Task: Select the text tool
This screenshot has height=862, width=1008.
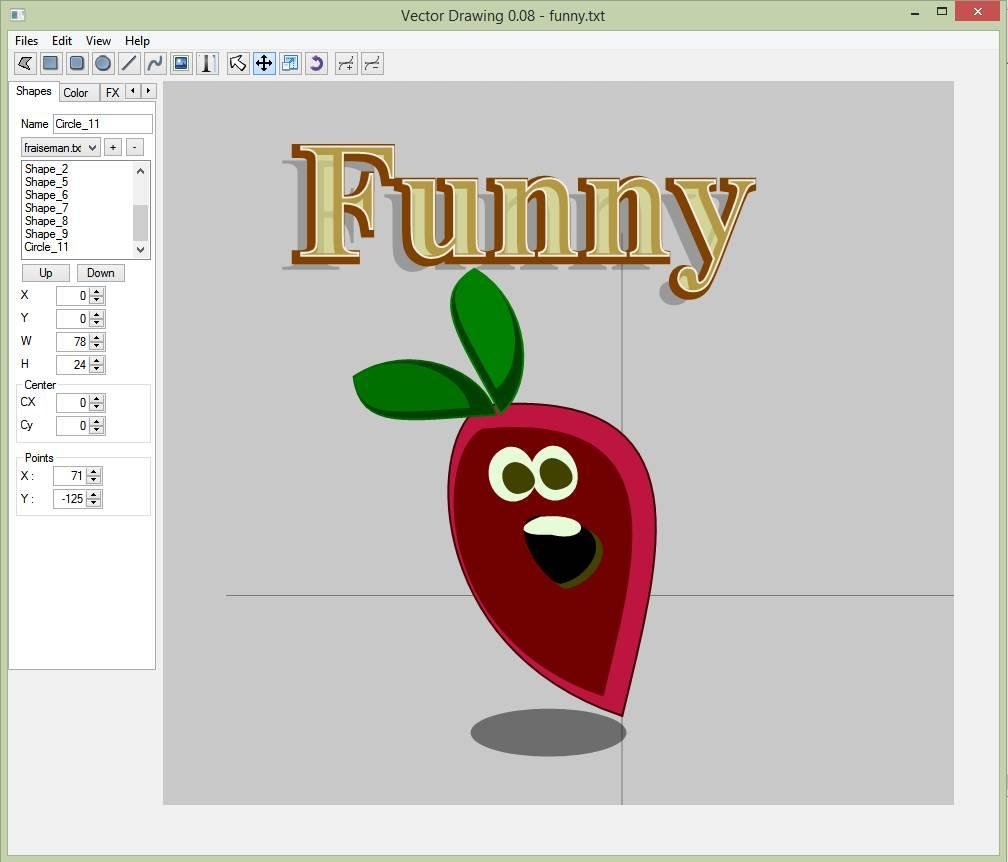Action: [x=207, y=64]
